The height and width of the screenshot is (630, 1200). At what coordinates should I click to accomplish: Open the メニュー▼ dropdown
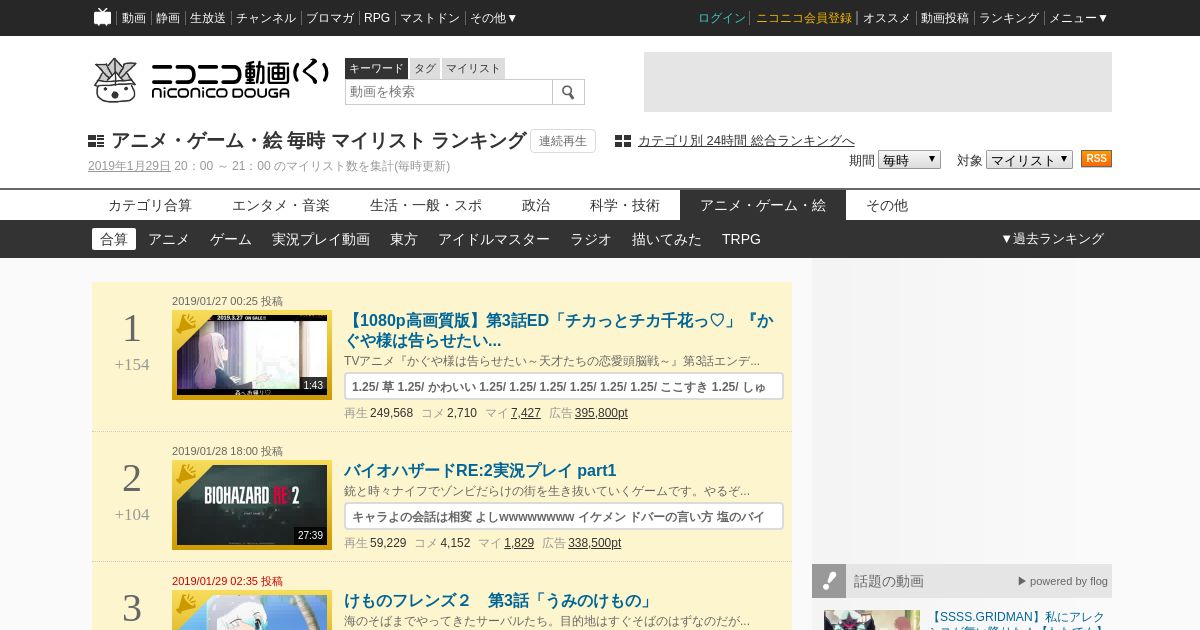[x=1078, y=18]
